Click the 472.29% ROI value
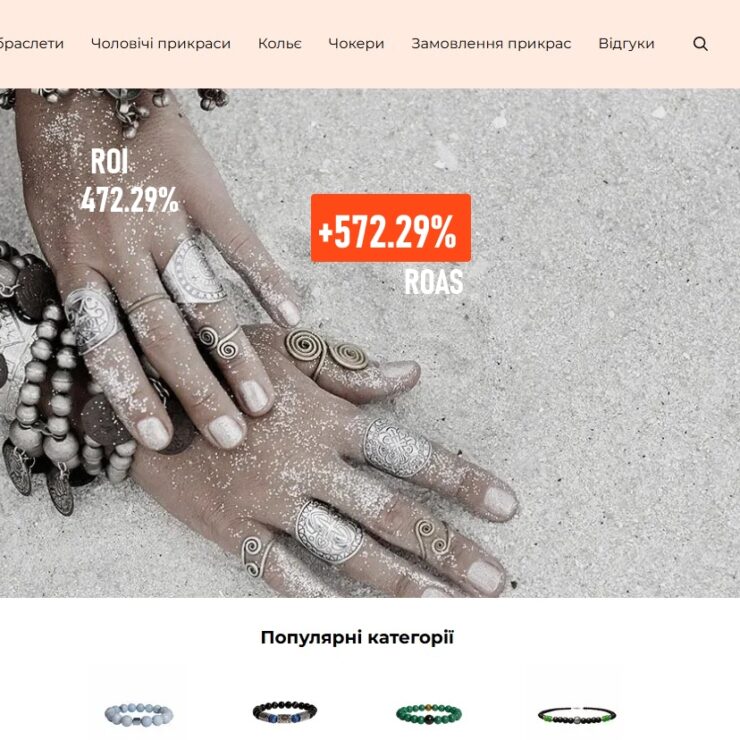The height and width of the screenshot is (740, 740). pyautogui.click(x=129, y=200)
